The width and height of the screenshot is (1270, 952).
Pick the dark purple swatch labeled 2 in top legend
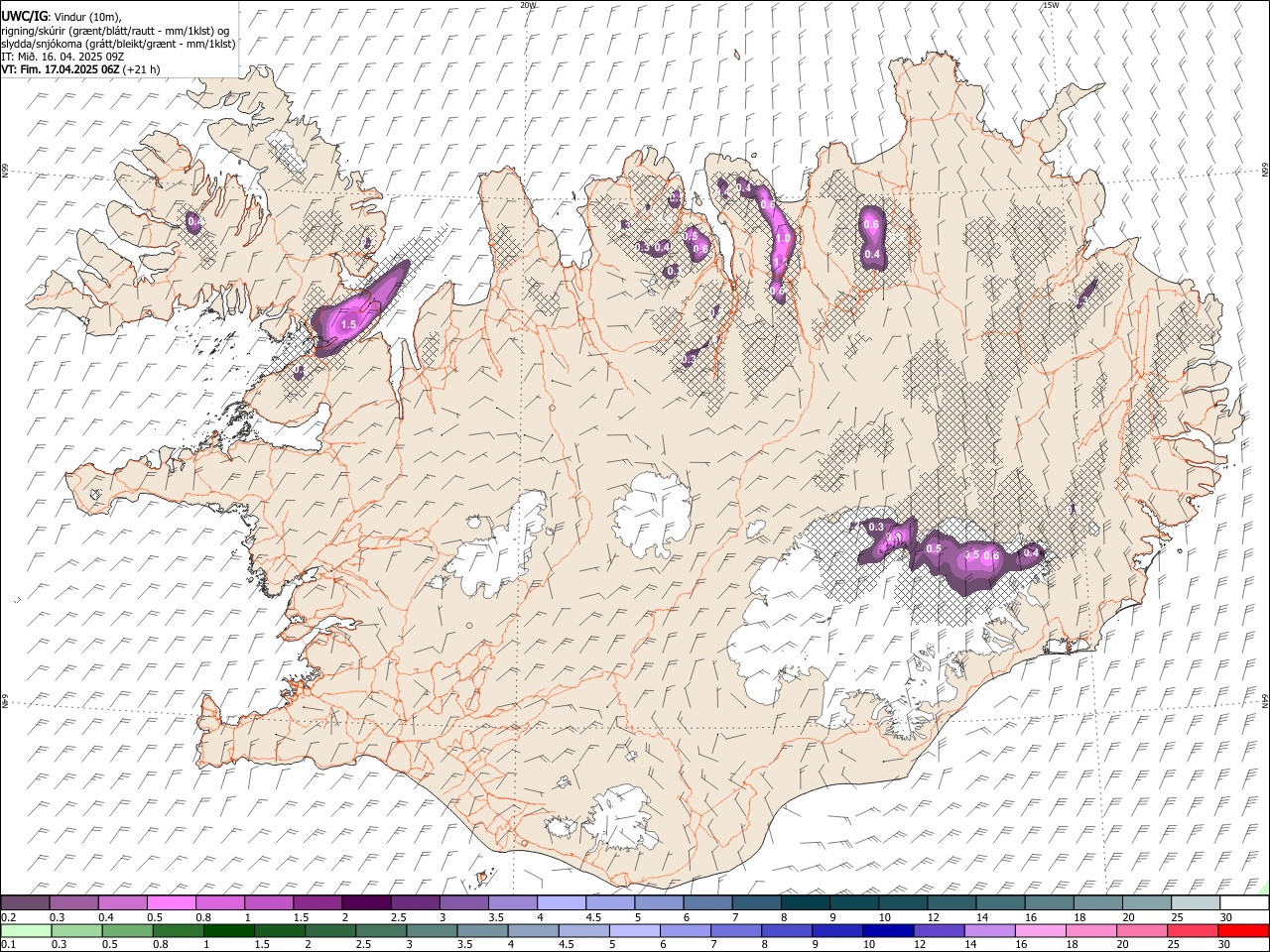[x=365, y=902]
